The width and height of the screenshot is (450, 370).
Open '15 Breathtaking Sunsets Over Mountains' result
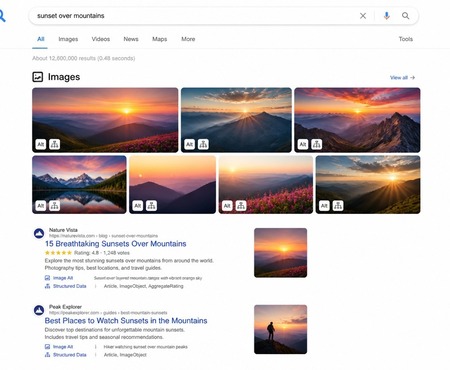(116, 244)
